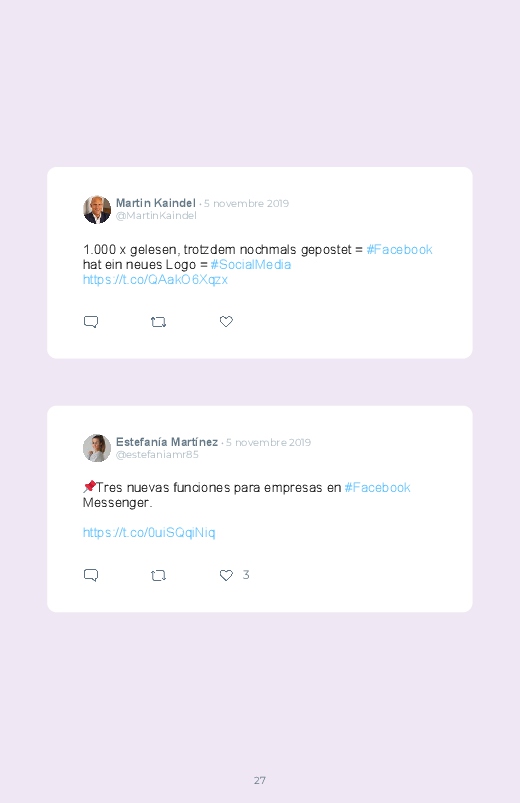Click the #SocialMedia hashtag

click(x=251, y=264)
